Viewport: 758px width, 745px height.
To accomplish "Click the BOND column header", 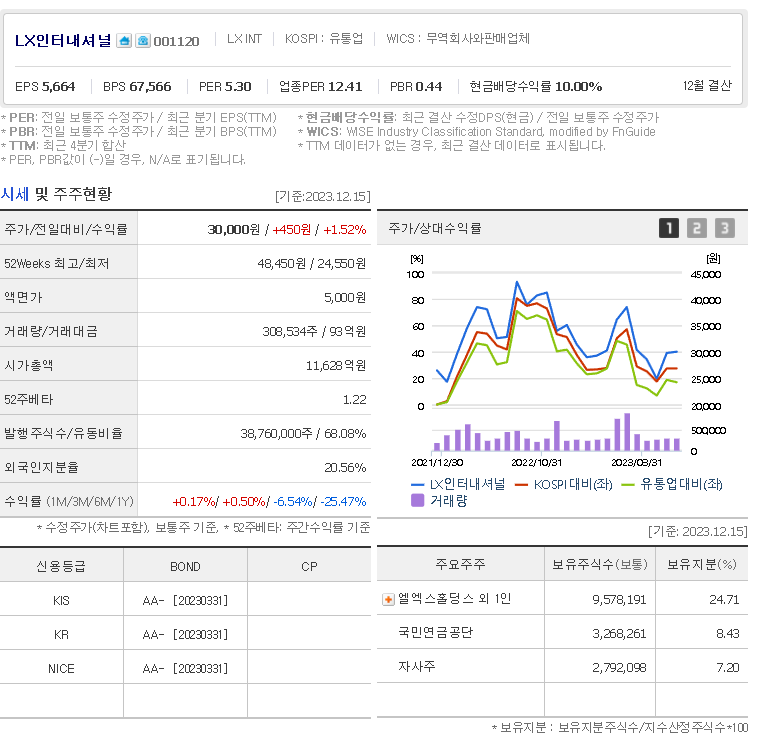I will point(185,566).
